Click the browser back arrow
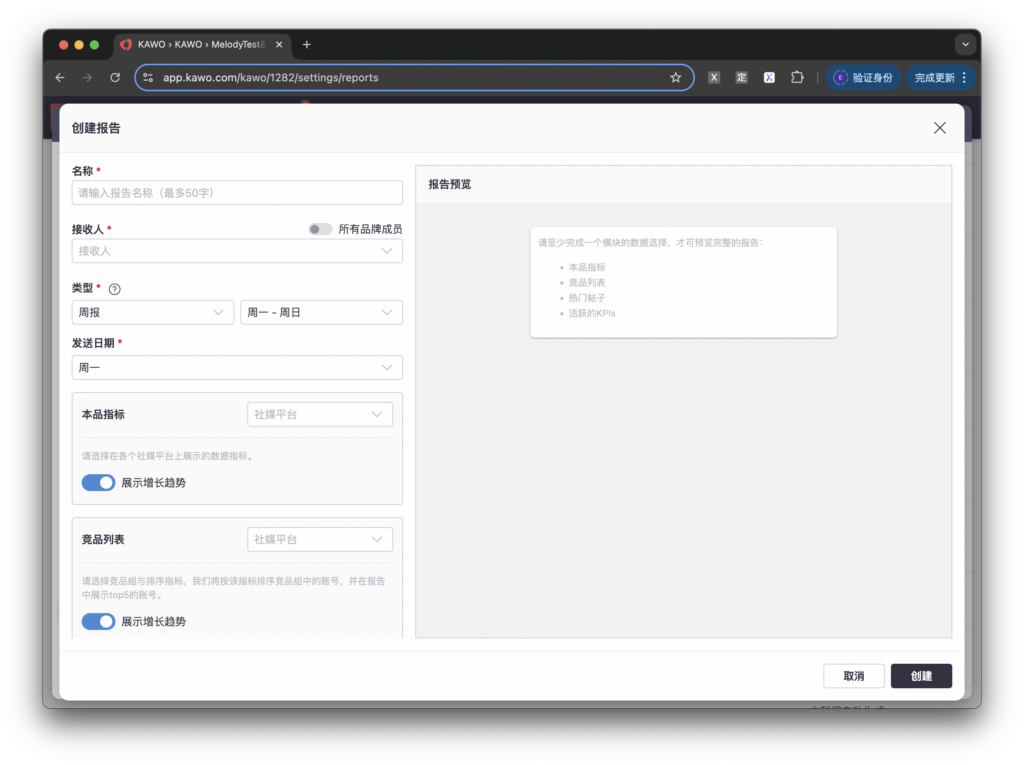1024x765 pixels. [60, 78]
